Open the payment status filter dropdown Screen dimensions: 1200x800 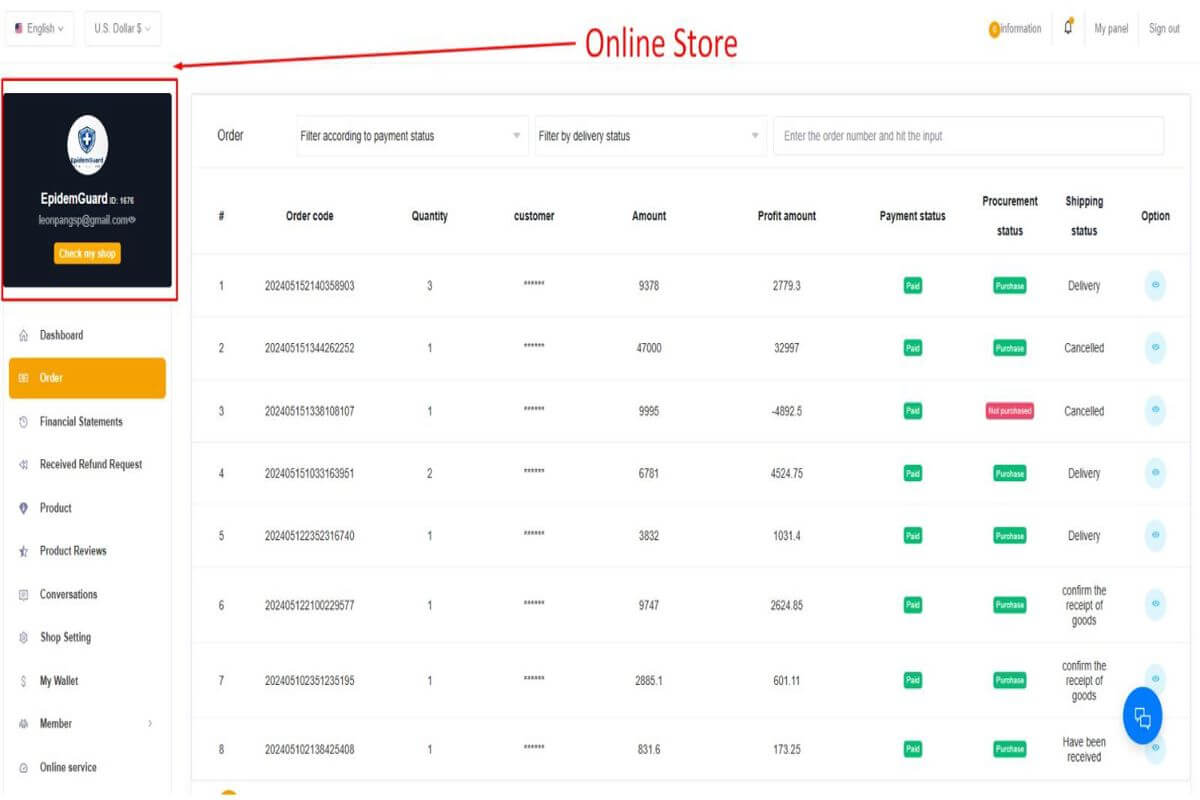[410, 135]
